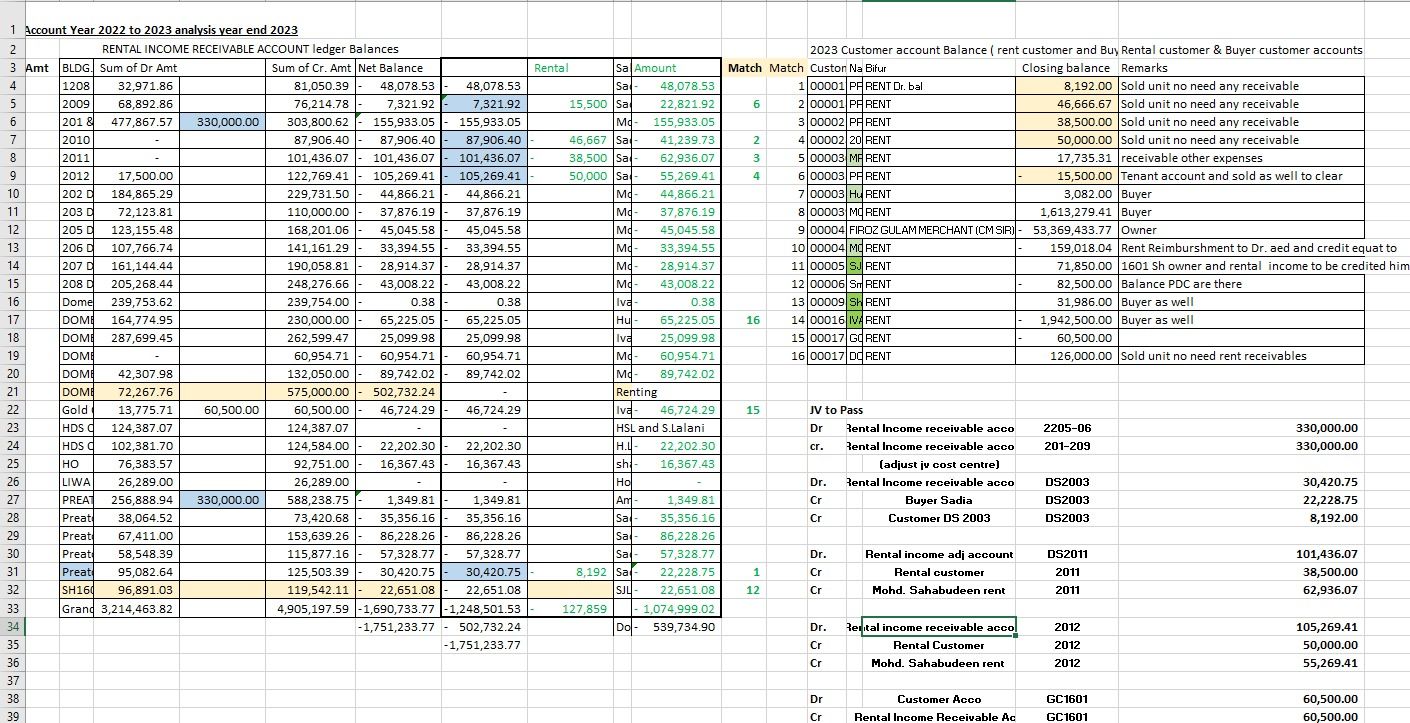Select the green 'Amount' header cell
This screenshot has width=1410, height=723.
tap(656, 68)
